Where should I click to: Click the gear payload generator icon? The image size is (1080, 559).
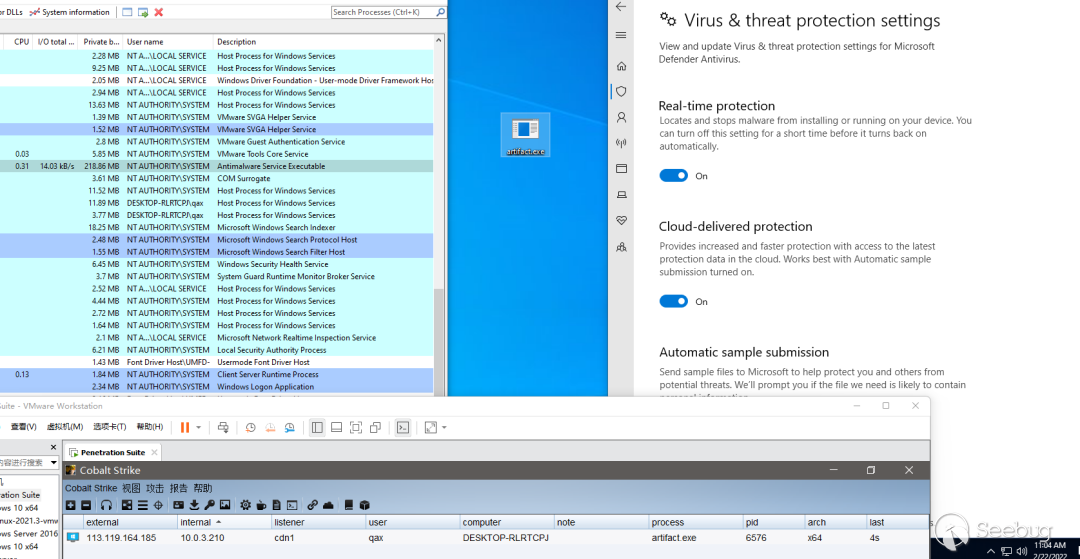click(245, 505)
